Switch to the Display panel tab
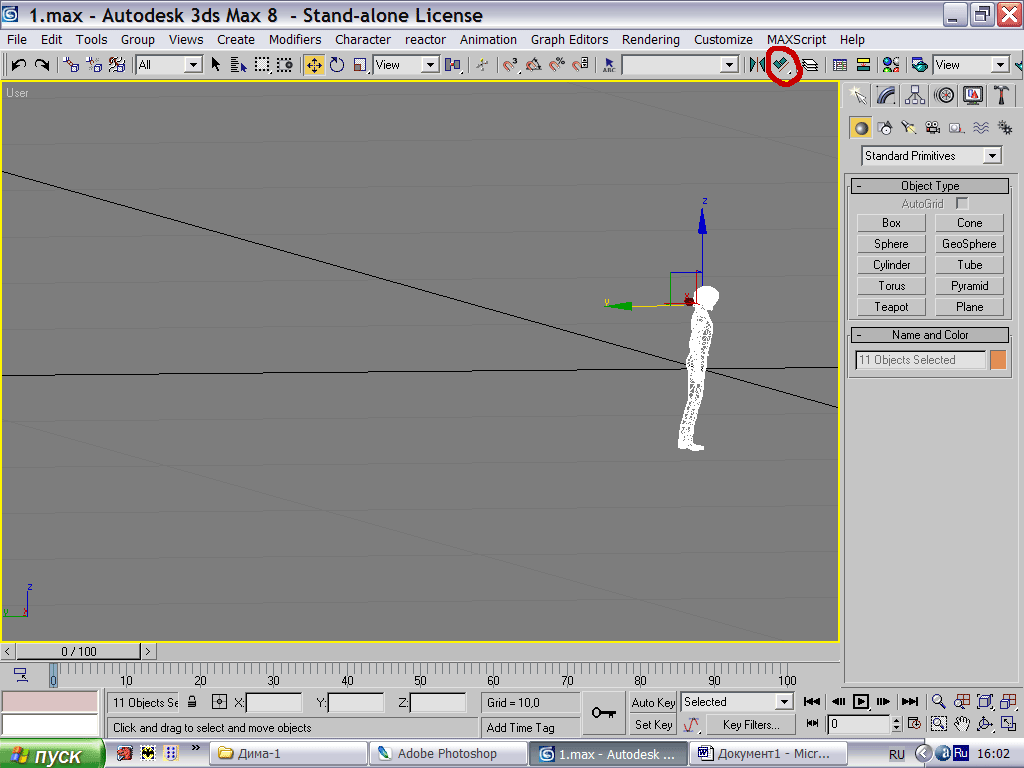The height and width of the screenshot is (768, 1024). (972, 96)
